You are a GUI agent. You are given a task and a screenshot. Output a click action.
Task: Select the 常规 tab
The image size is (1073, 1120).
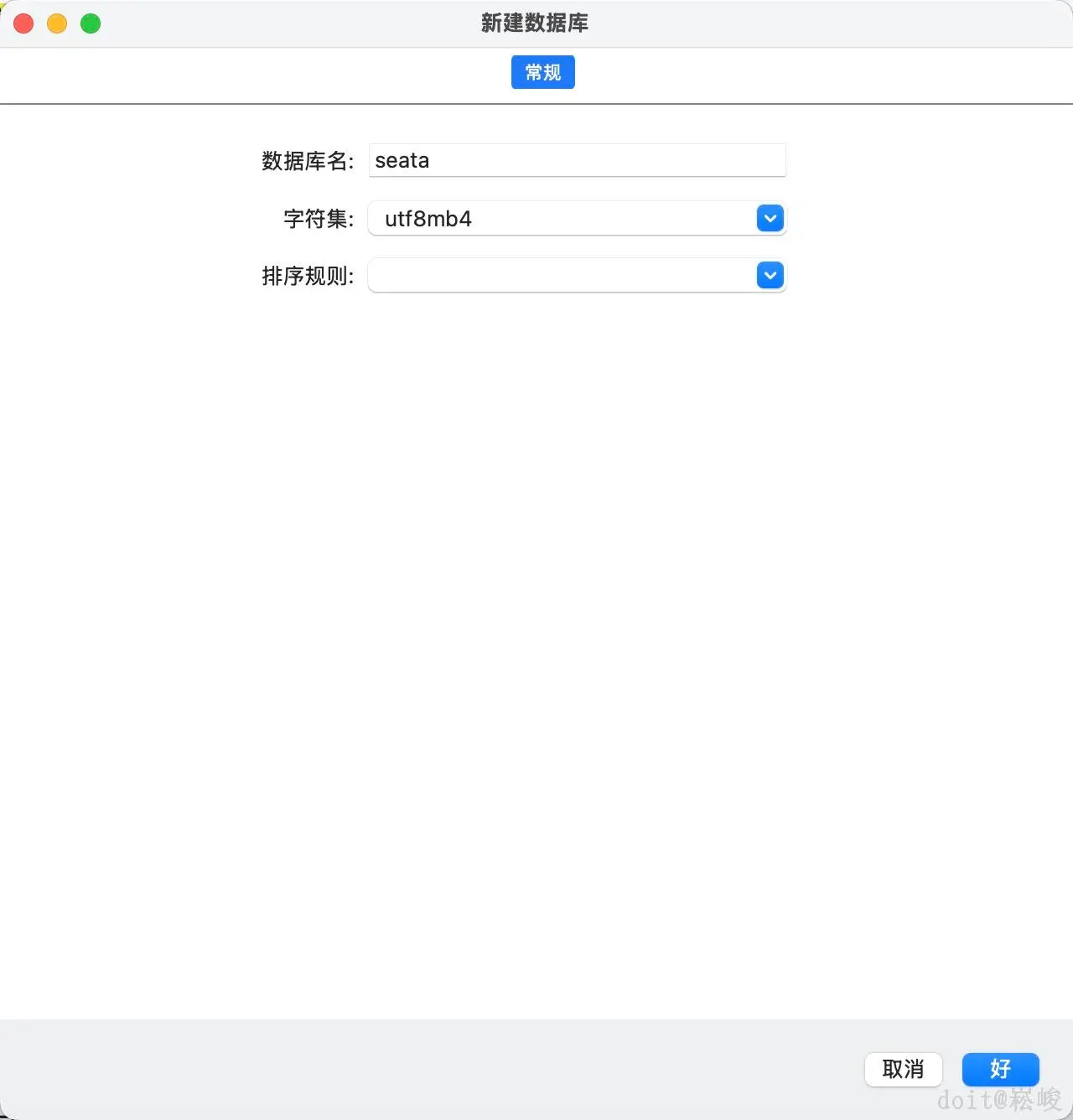[x=542, y=72]
